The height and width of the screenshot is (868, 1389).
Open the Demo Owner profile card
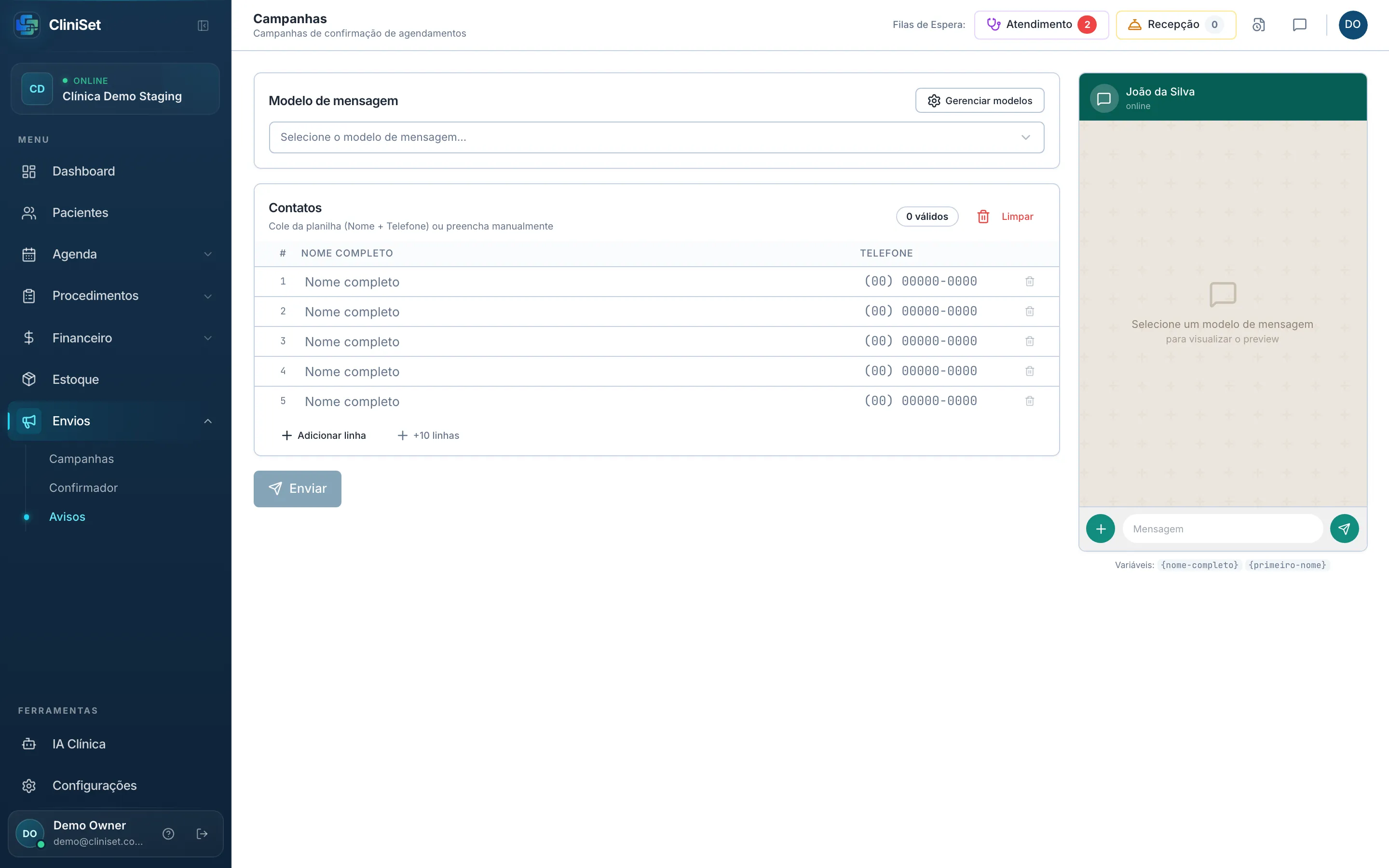115,834
